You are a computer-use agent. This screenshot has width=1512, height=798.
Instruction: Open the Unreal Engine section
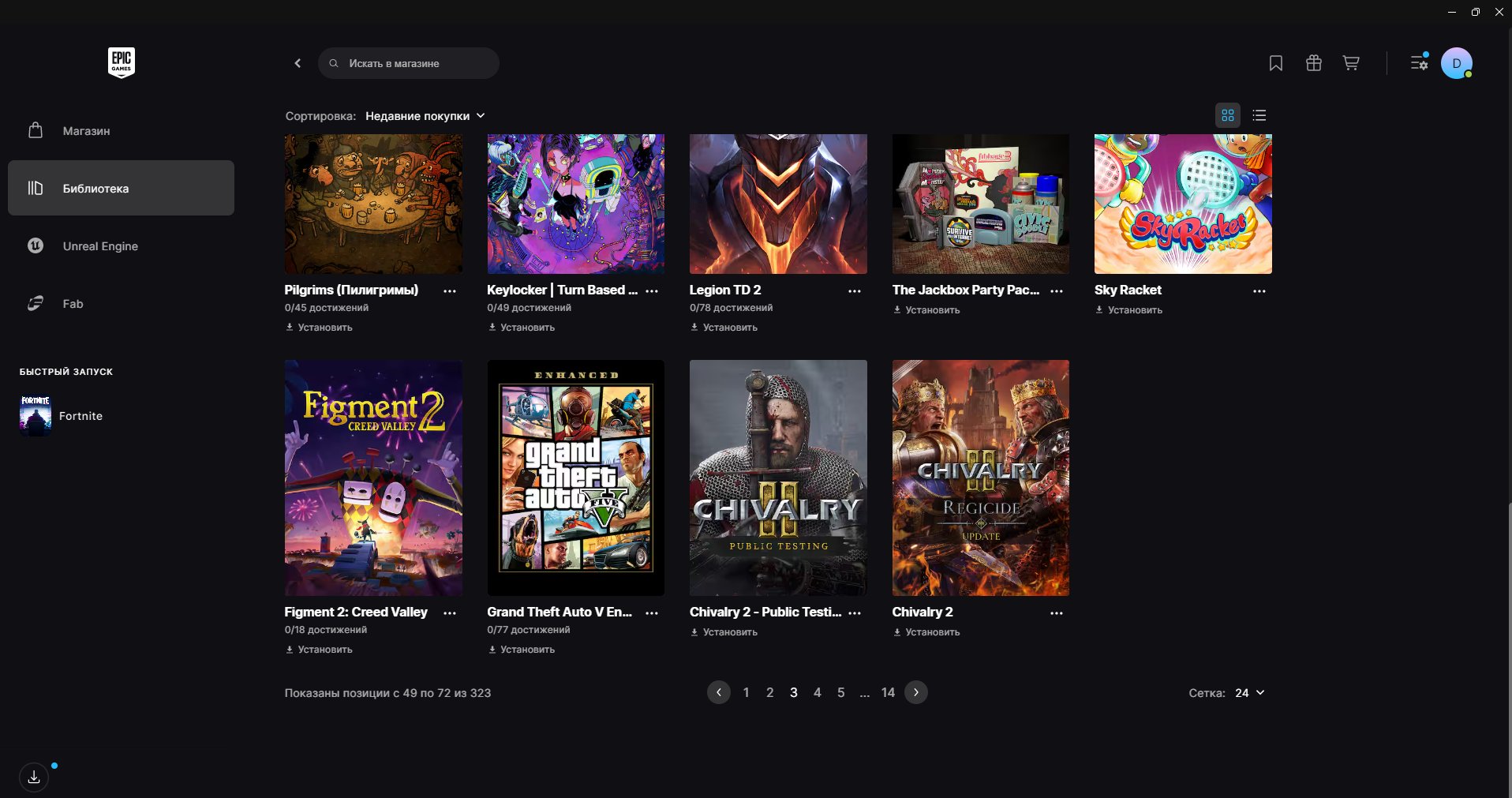point(121,246)
